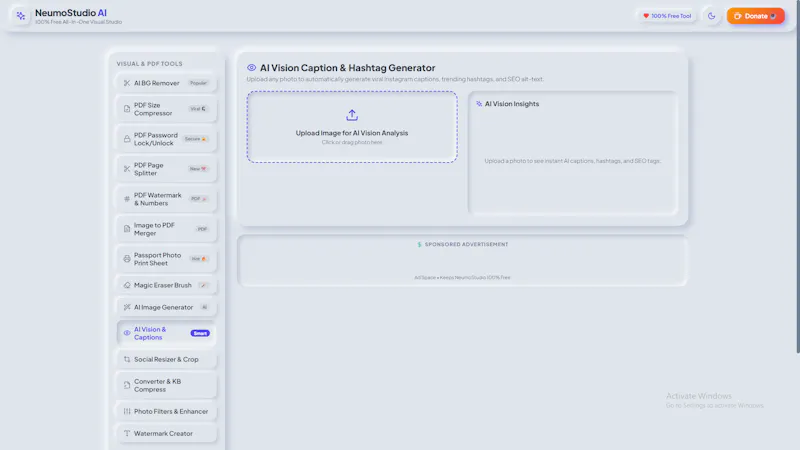Click file icon beside PDF Size Compressor
This screenshot has width=800, height=450.
(127, 109)
